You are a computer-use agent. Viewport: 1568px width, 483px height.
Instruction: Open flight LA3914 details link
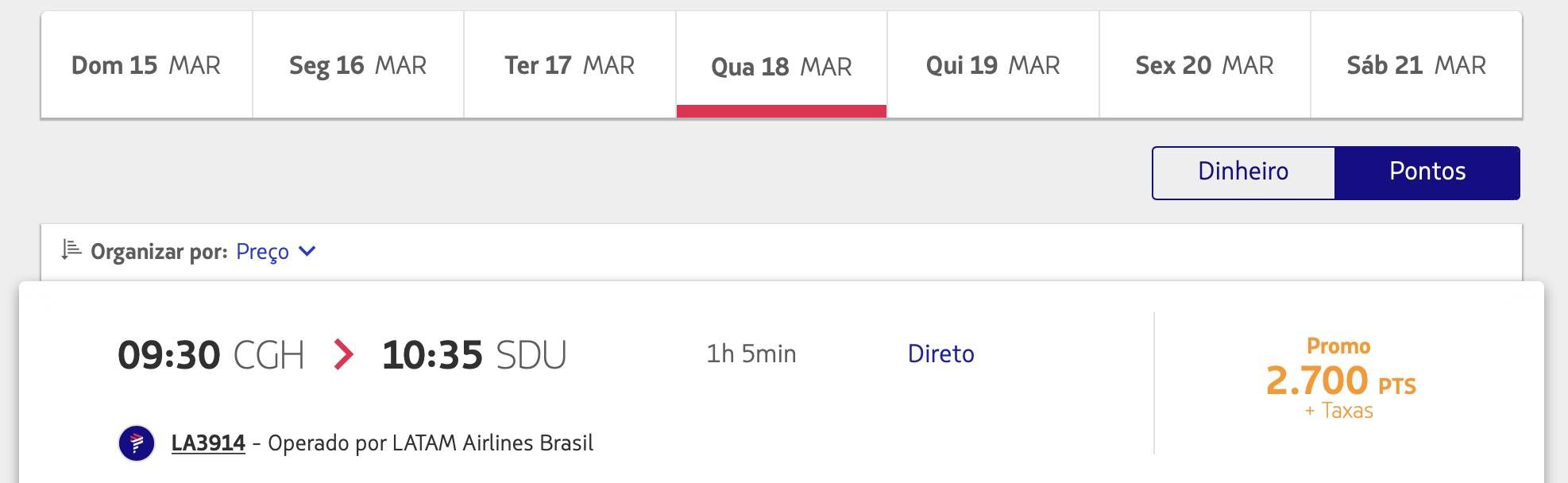[x=208, y=443]
